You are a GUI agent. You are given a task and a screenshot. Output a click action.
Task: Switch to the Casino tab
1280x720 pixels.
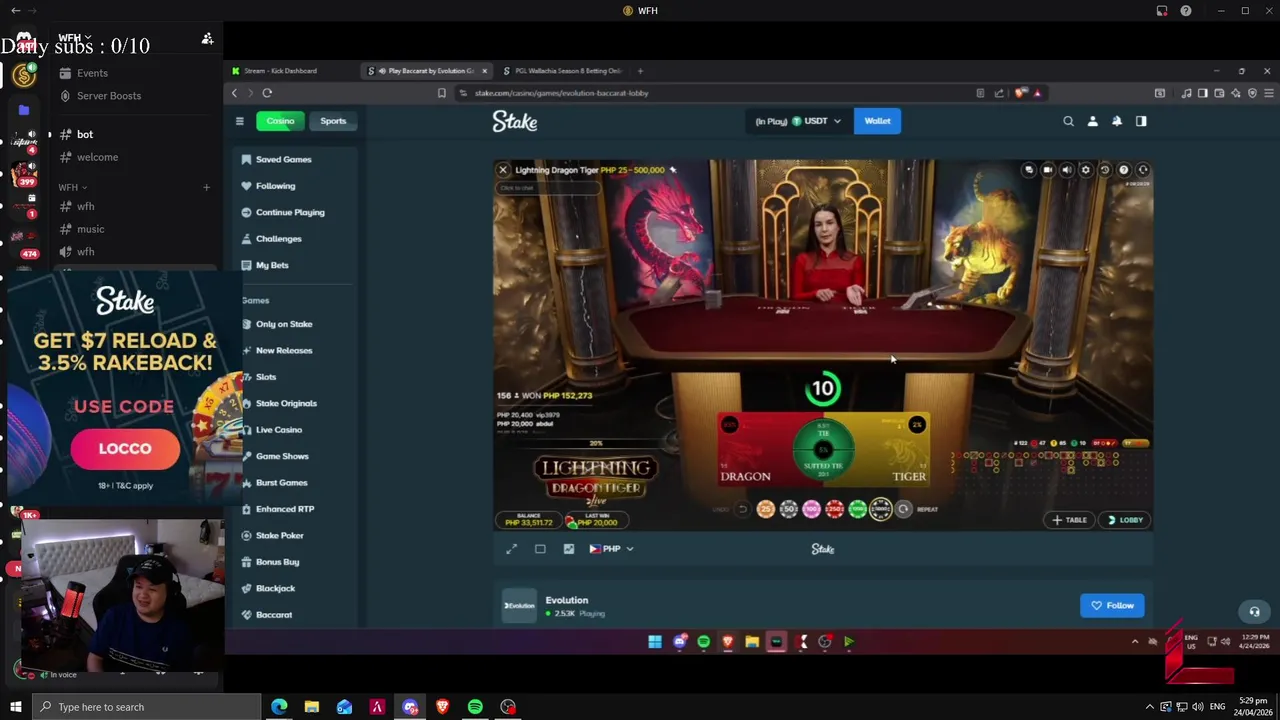pyautogui.click(x=280, y=121)
